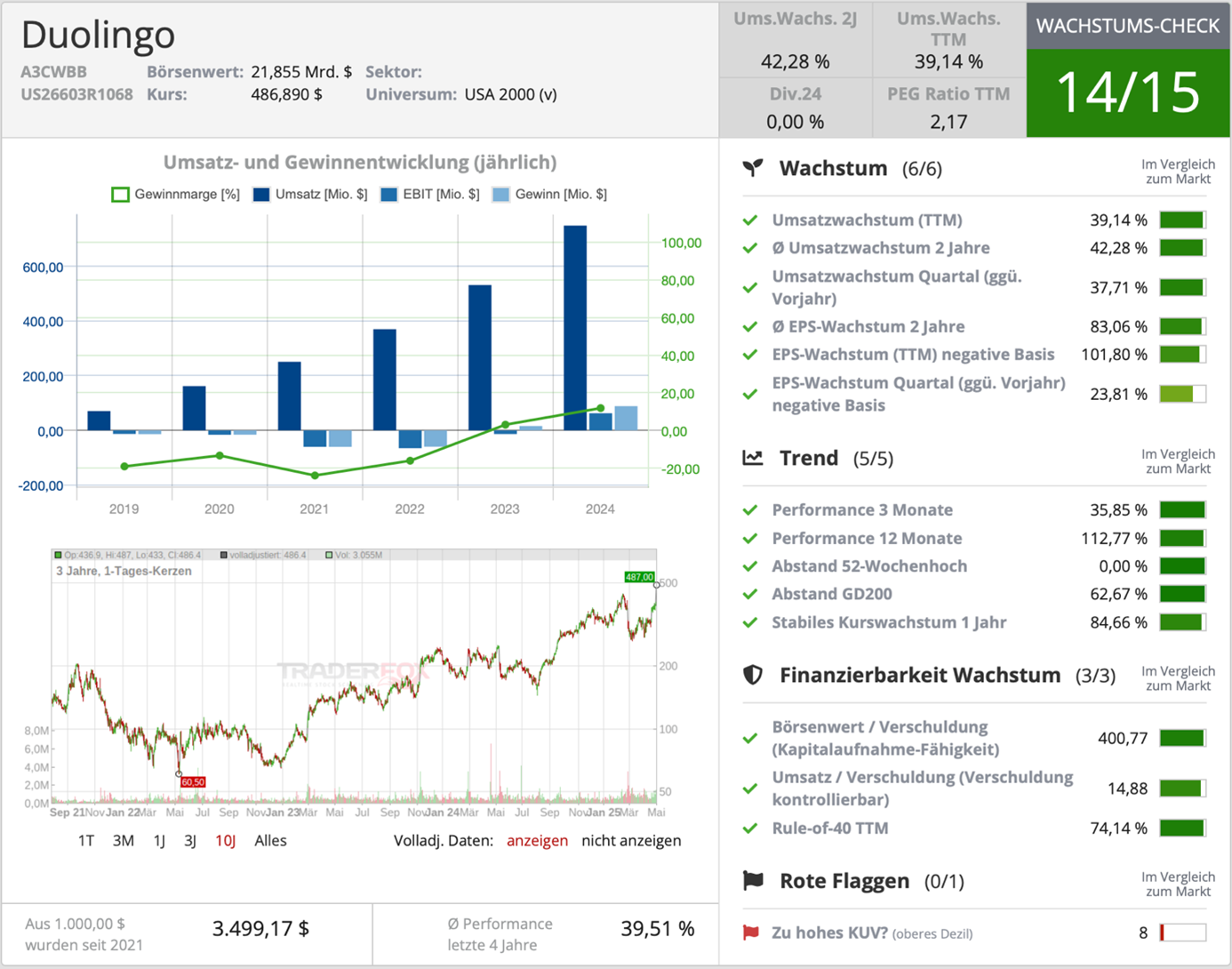Viewport: 1232px width, 969px height.
Task: Click the Rule-of-40 TTM comparison bar
Action: click(x=1182, y=828)
